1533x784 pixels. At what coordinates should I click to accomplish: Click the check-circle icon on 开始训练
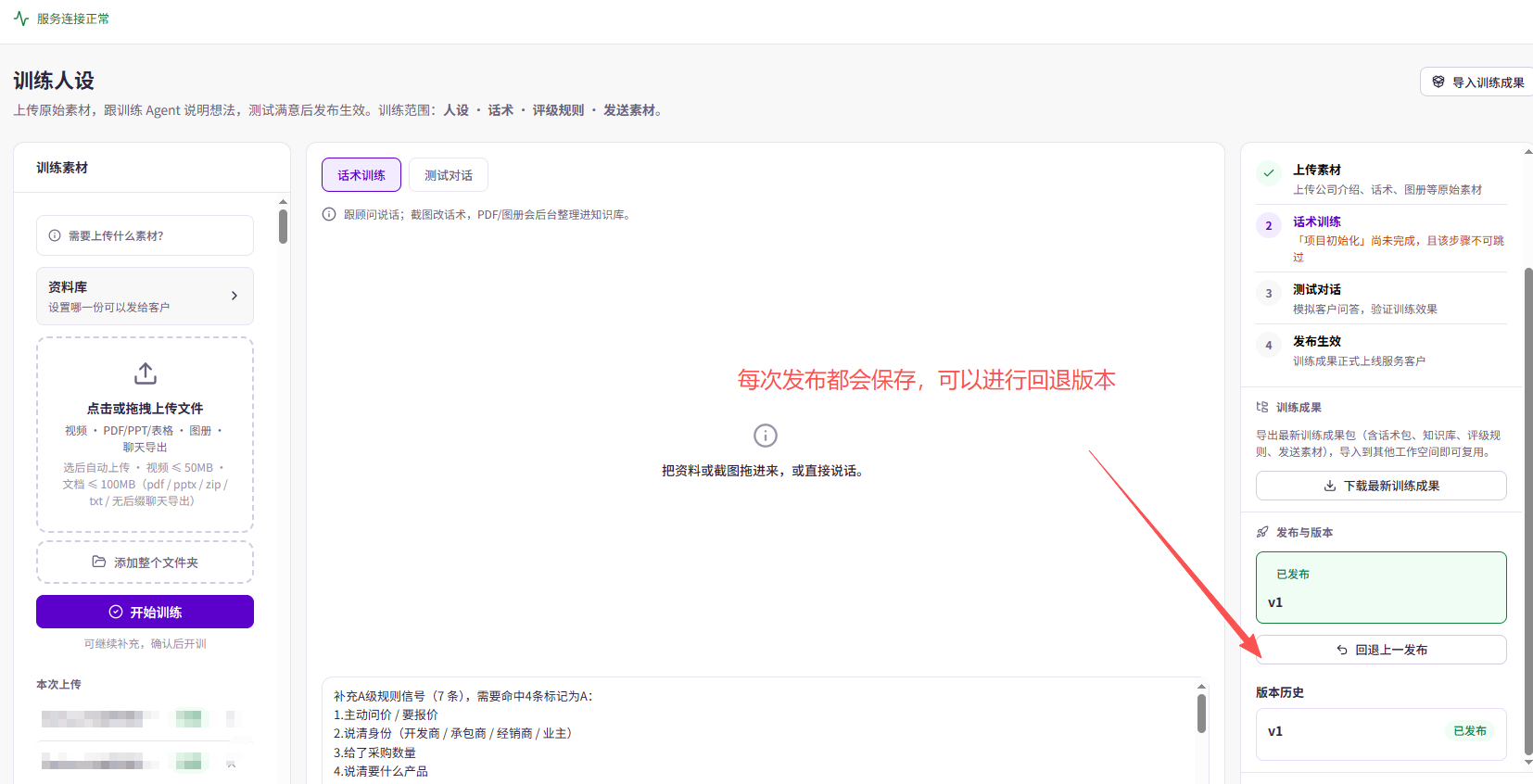tap(116, 612)
